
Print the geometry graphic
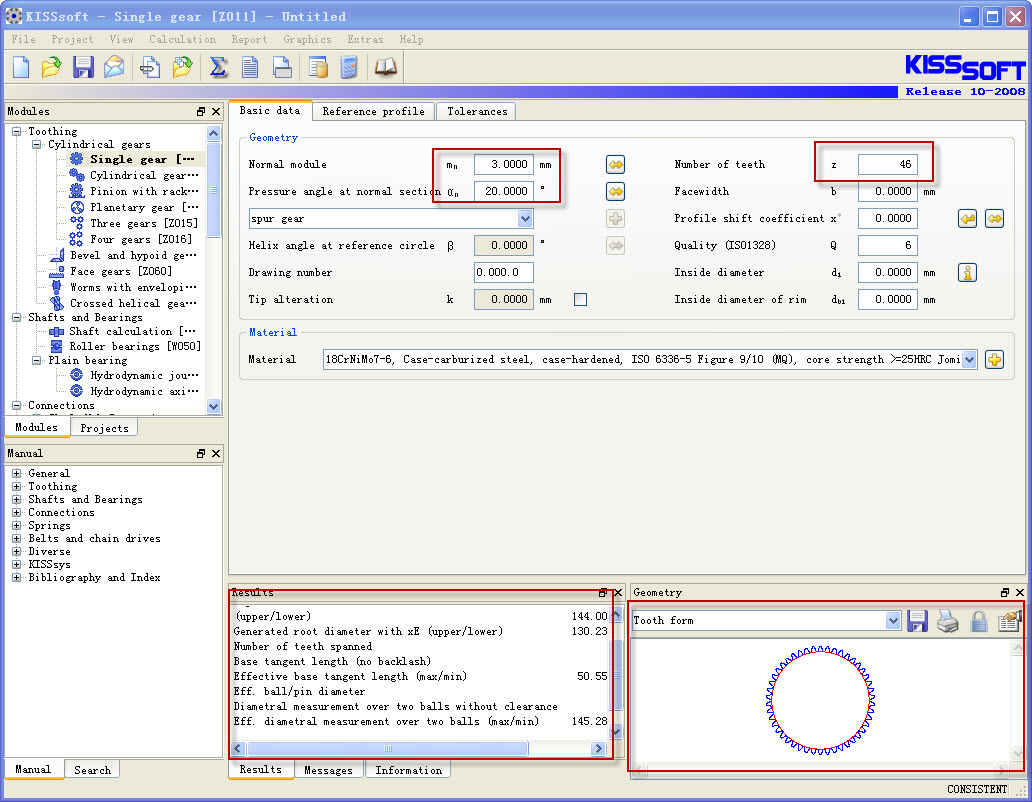pos(948,620)
